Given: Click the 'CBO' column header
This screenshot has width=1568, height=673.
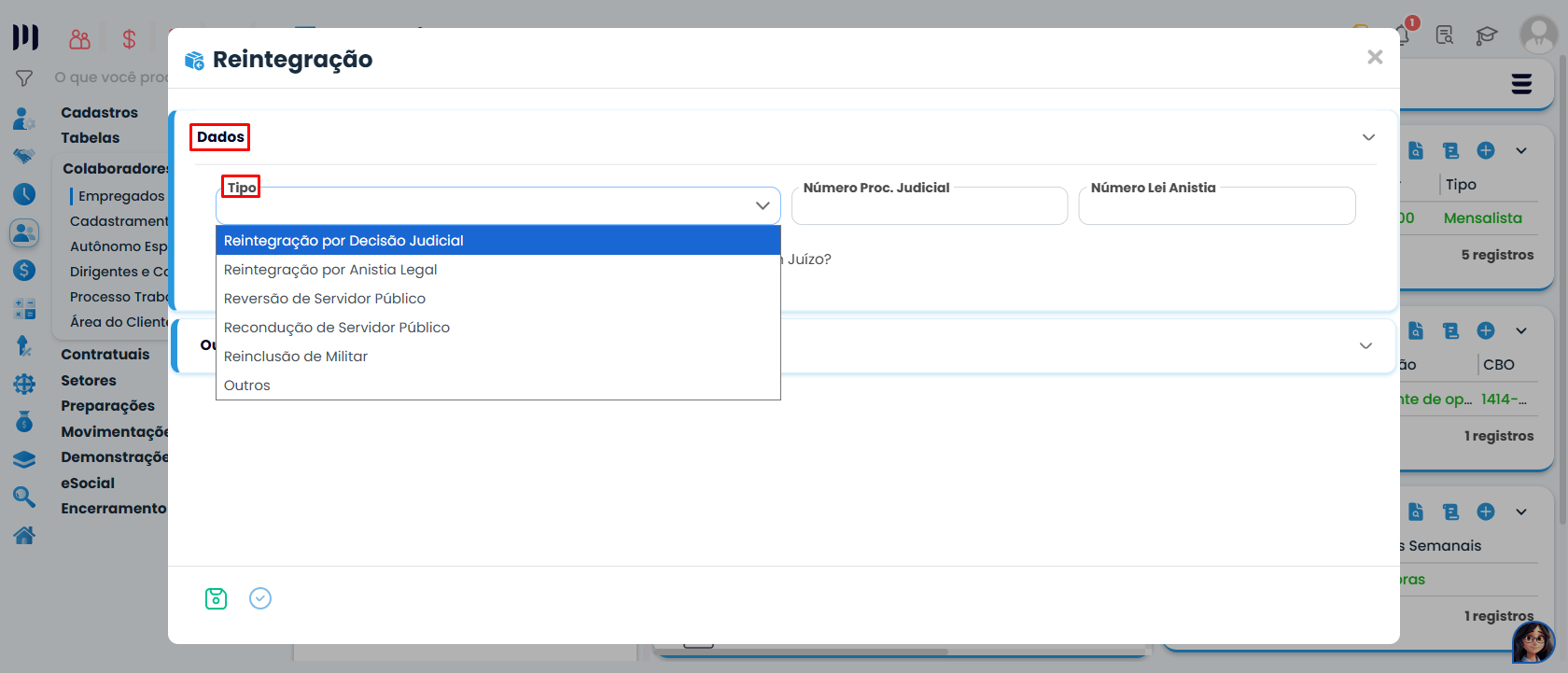Looking at the screenshot, I should pos(1499,365).
